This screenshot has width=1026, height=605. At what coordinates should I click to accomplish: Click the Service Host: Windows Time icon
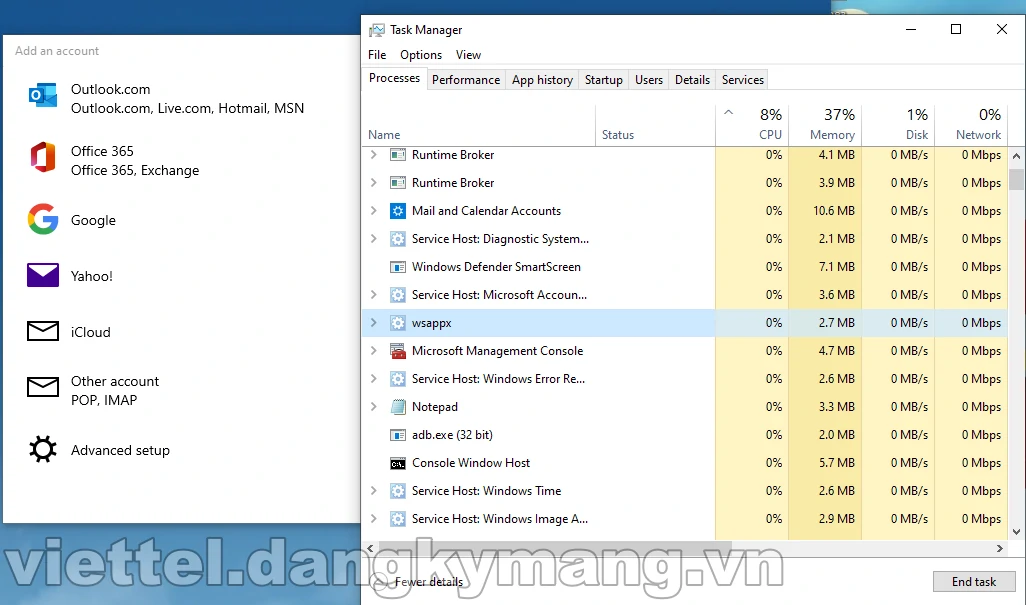(x=397, y=491)
